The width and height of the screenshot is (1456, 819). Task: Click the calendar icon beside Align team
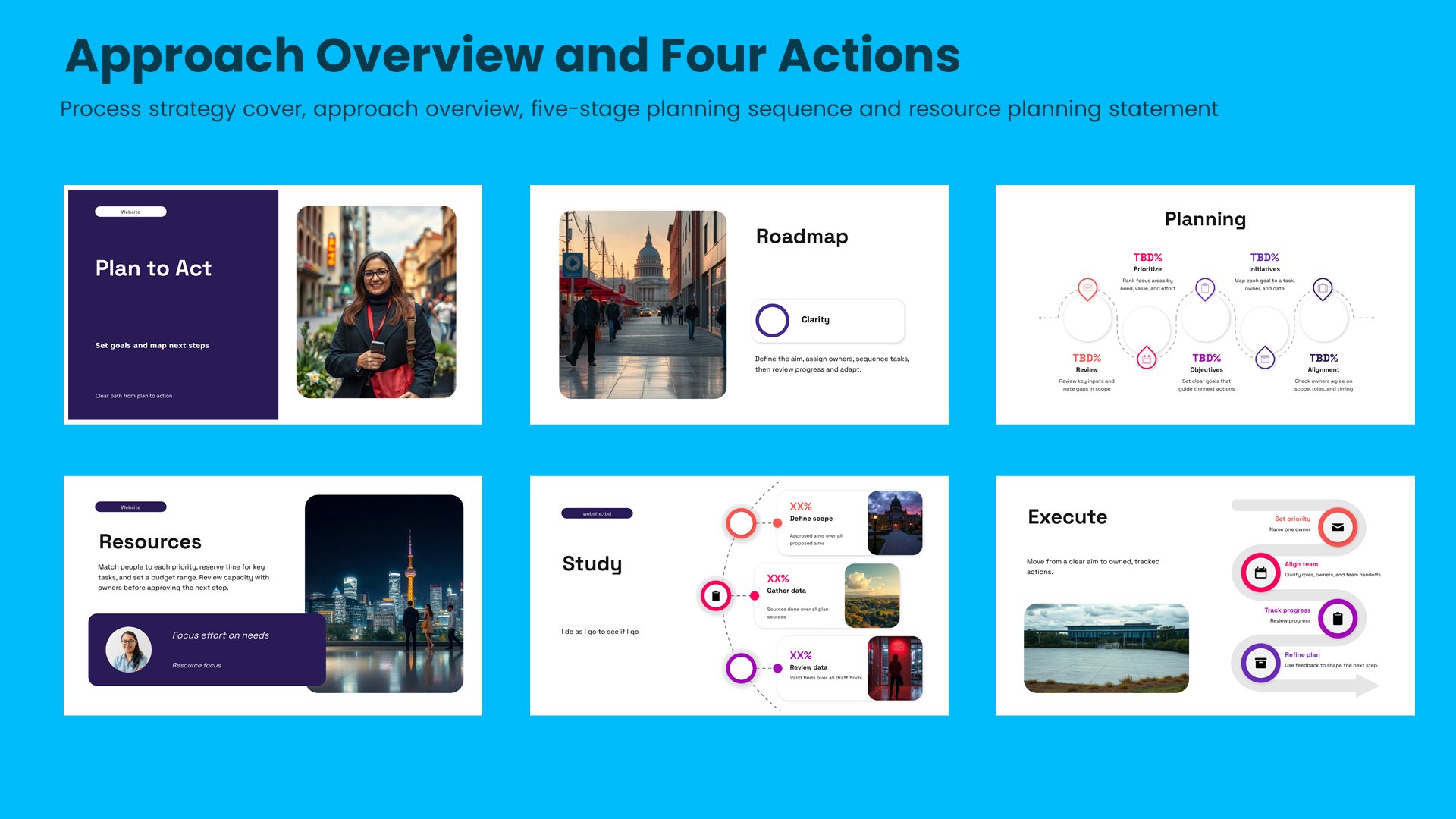pyautogui.click(x=1260, y=573)
